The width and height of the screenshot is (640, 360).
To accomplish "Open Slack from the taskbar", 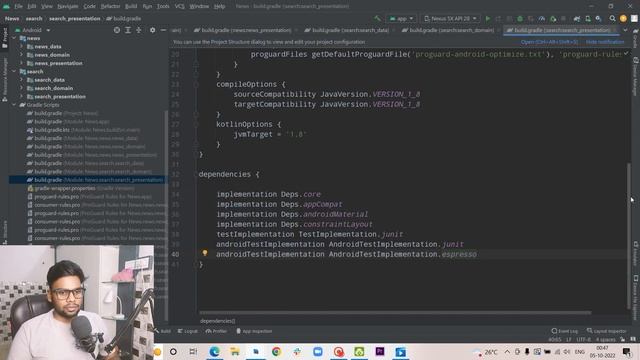I will coord(297,351).
